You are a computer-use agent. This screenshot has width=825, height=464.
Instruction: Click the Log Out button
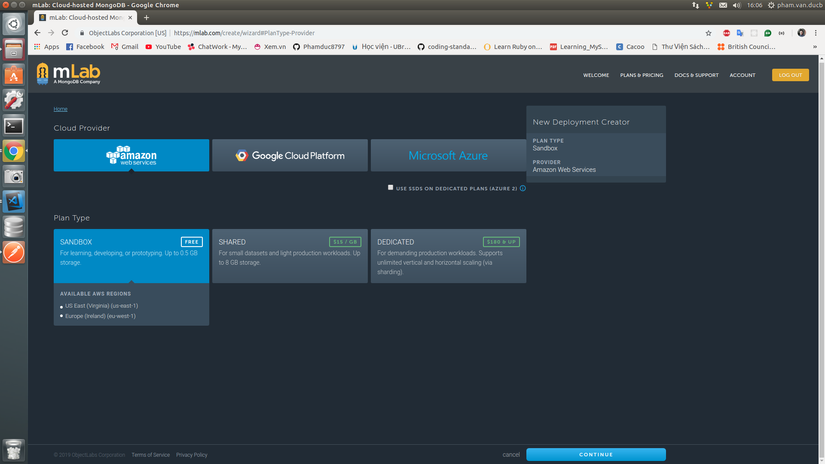coord(790,75)
